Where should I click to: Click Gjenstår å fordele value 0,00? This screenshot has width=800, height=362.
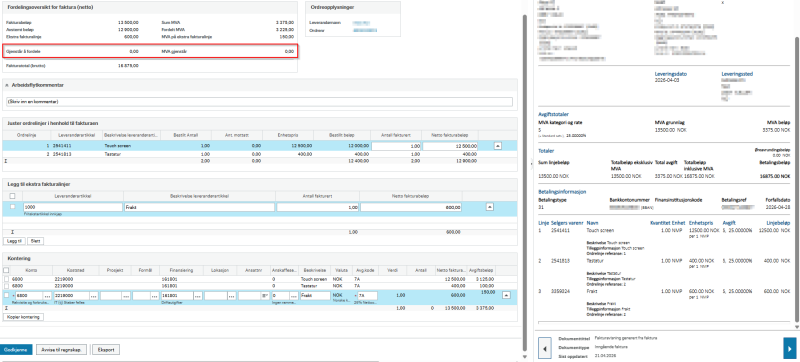point(134,51)
